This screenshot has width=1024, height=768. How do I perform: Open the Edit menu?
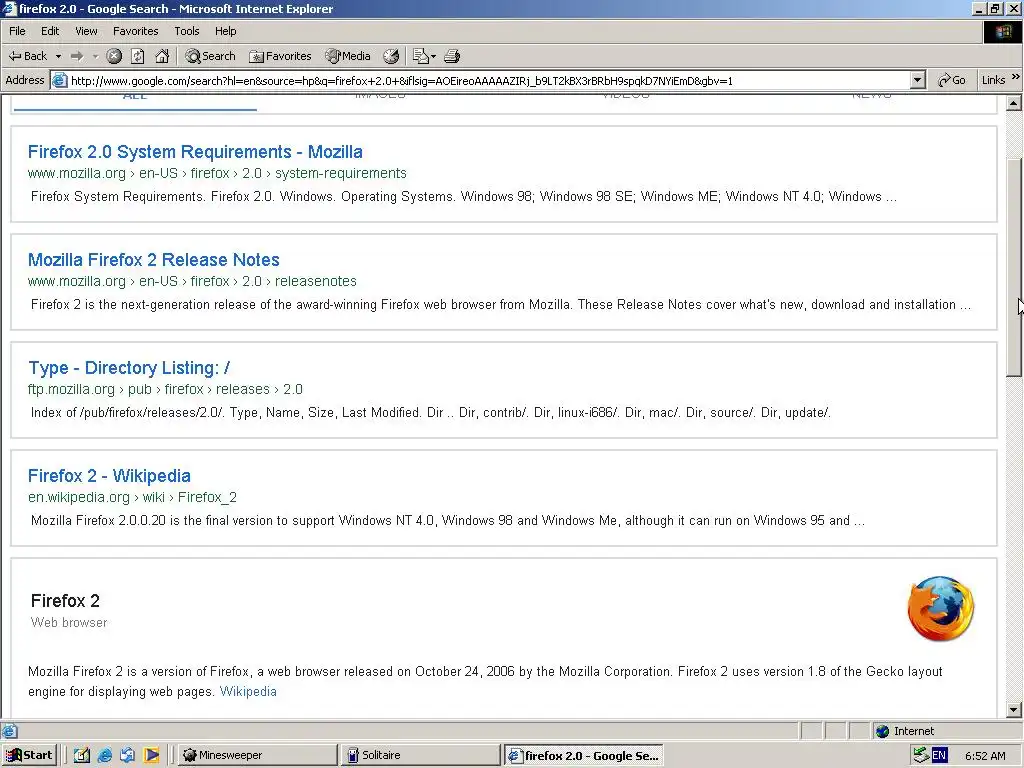(x=50, y=31)
